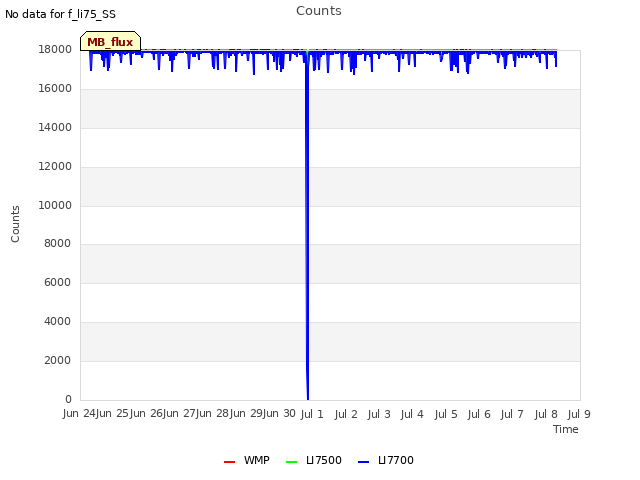Click the 'Jul 3' x-axis date label

(x=379, y=414)
